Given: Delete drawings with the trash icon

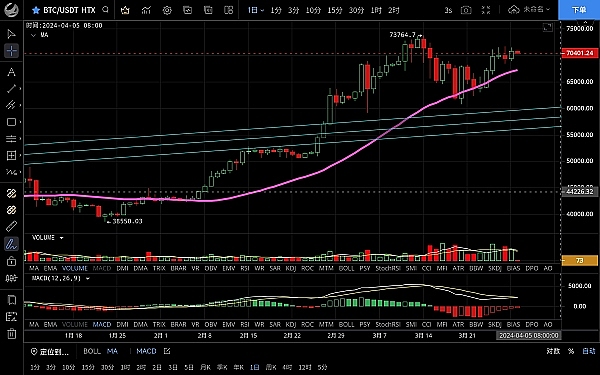Looking at the screenshot, I should tap(11, 333).
